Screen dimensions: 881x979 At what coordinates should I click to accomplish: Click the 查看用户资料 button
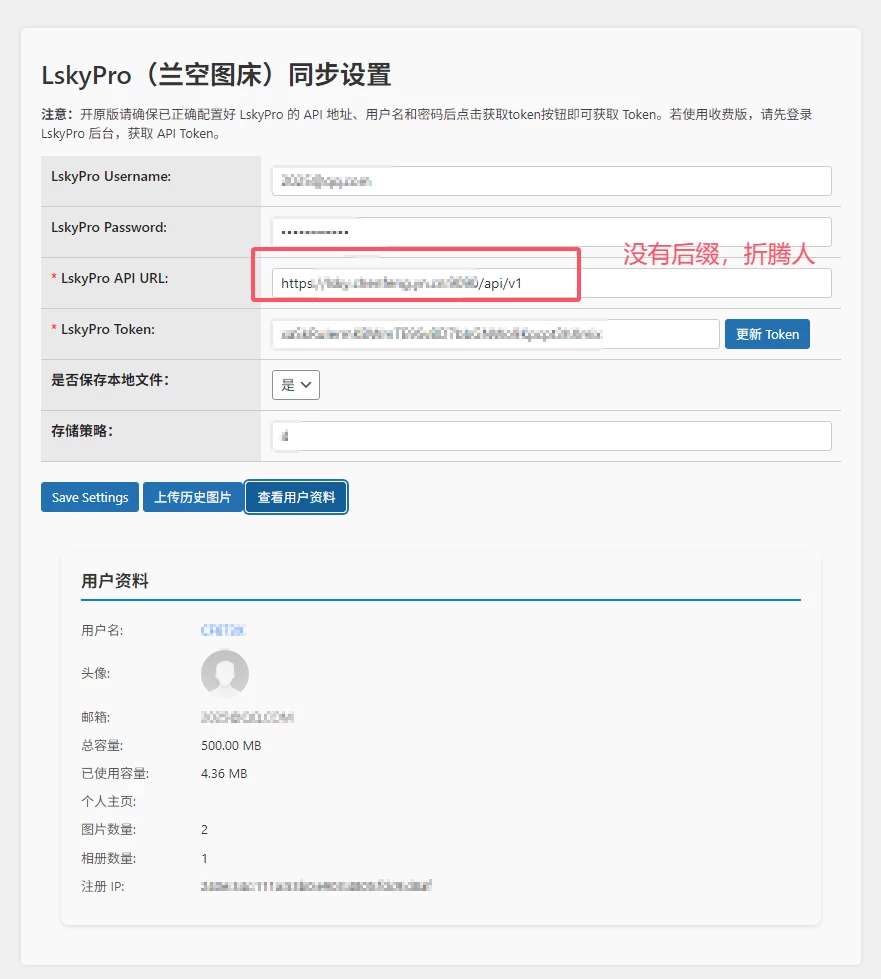coord(296,497)
